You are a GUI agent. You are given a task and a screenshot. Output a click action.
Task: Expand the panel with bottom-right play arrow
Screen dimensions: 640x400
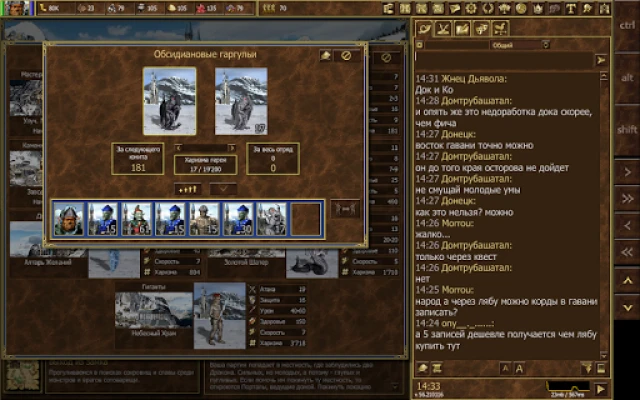point(600,388)
